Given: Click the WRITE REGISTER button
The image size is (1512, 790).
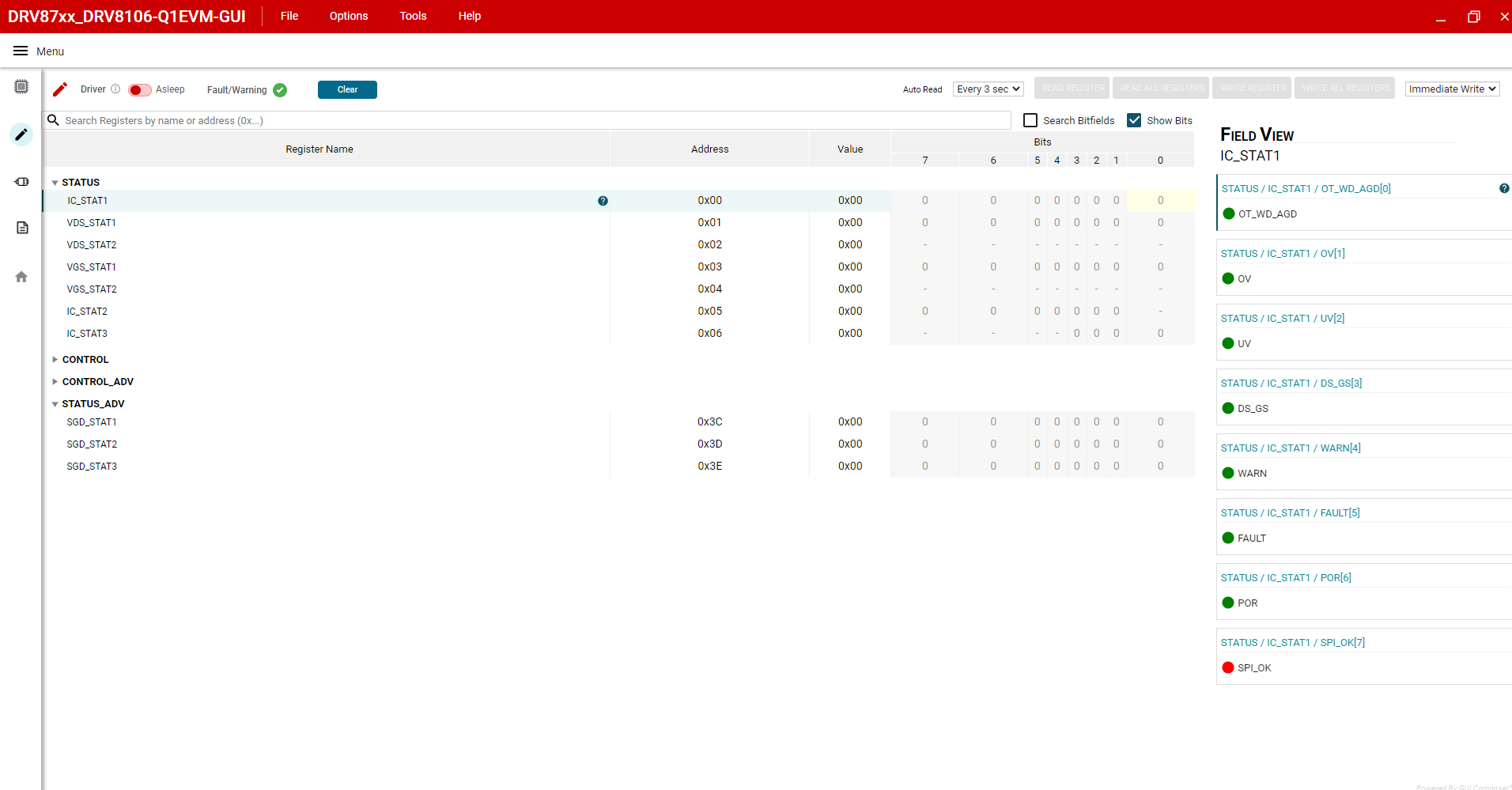Looking at the screenshot, I should (1253, 88).
